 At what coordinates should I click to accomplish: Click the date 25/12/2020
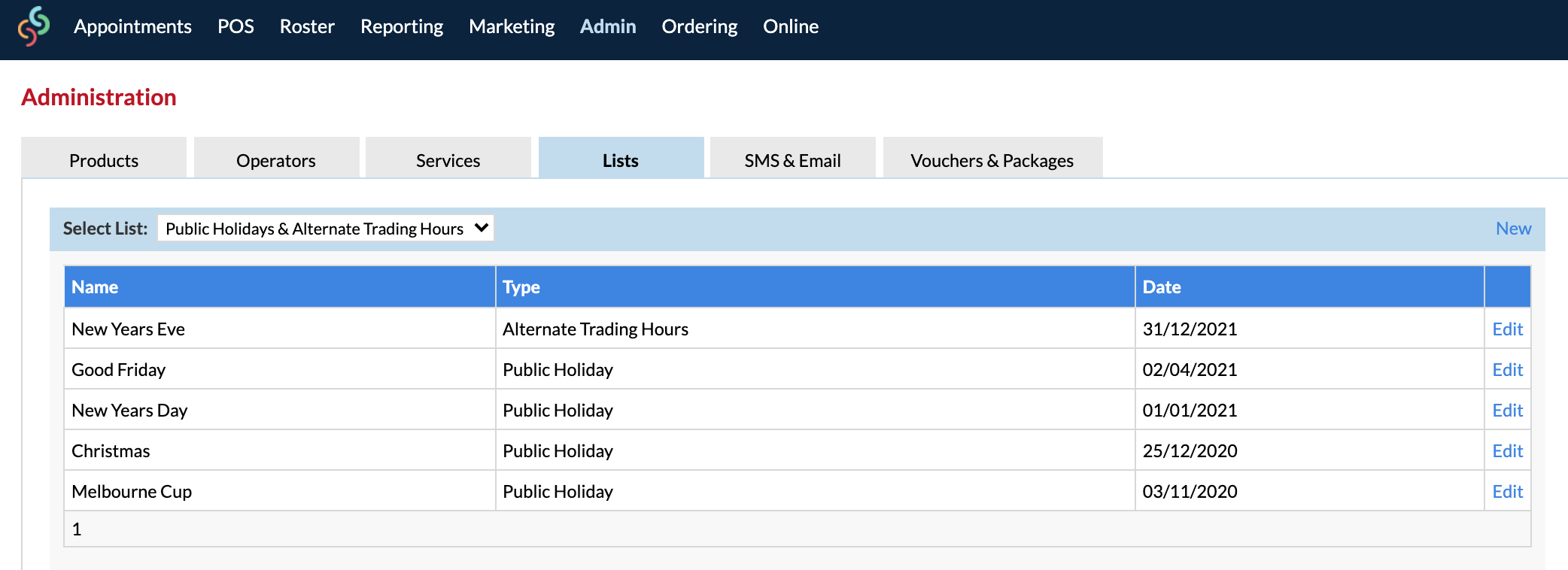click(x=1190, y=451)
